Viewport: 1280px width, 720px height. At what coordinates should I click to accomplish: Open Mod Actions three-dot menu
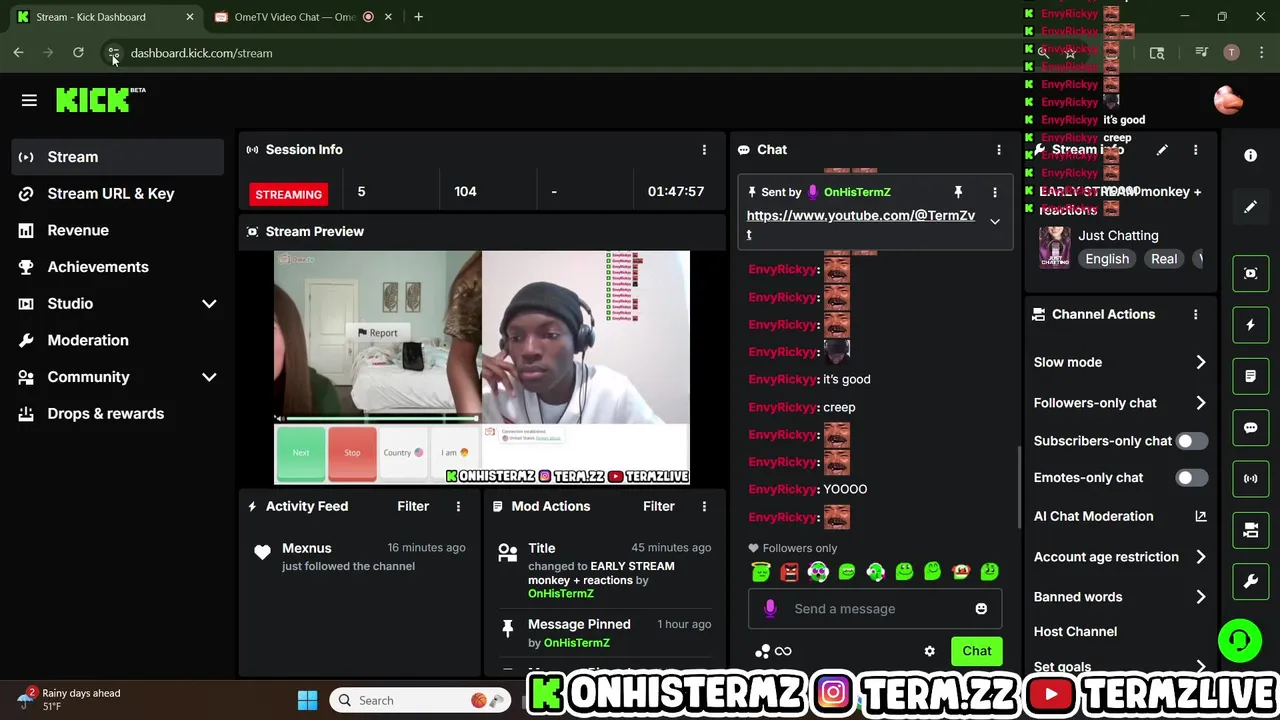(x=704, y=506)
